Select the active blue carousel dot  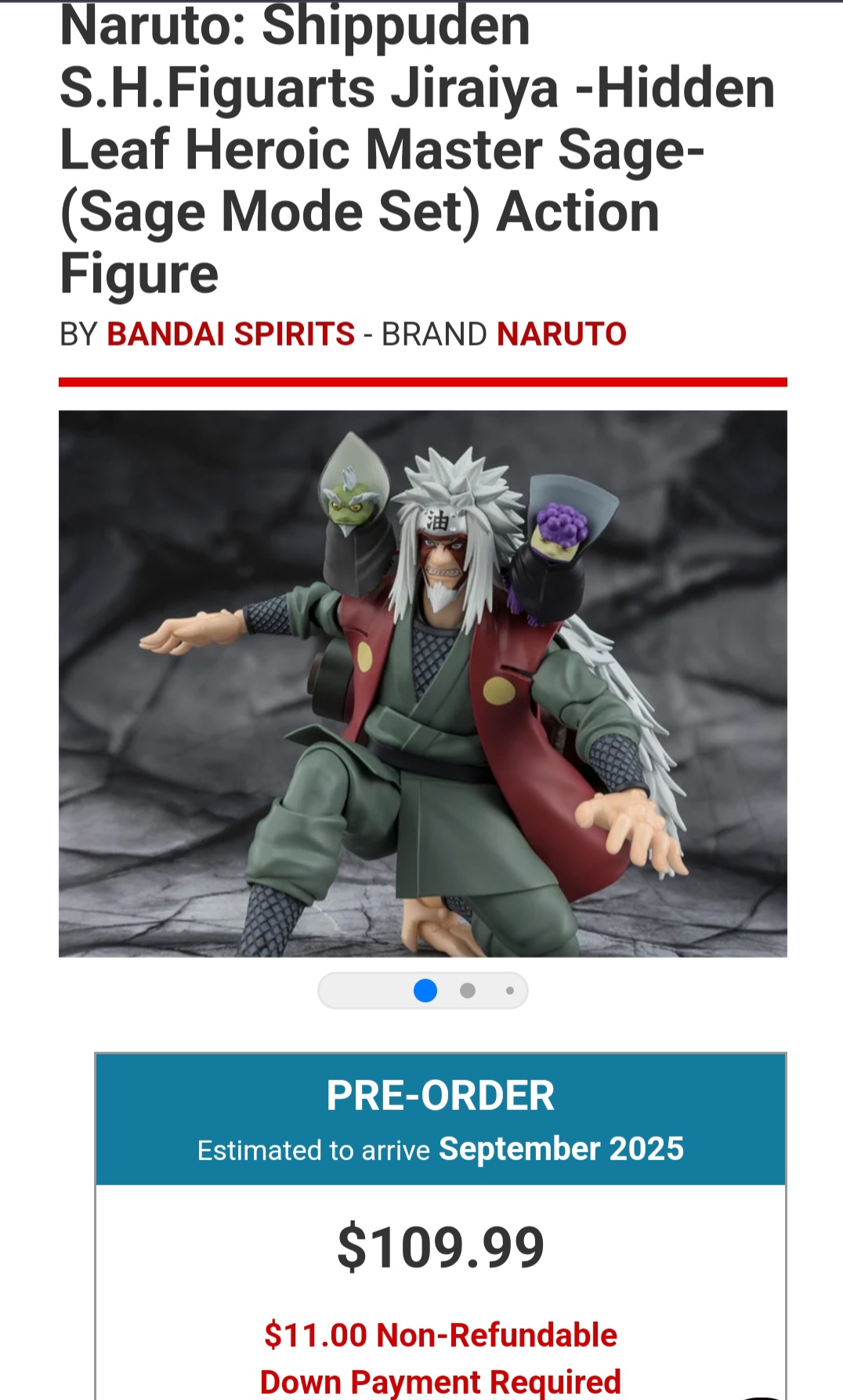coord(425,991)
